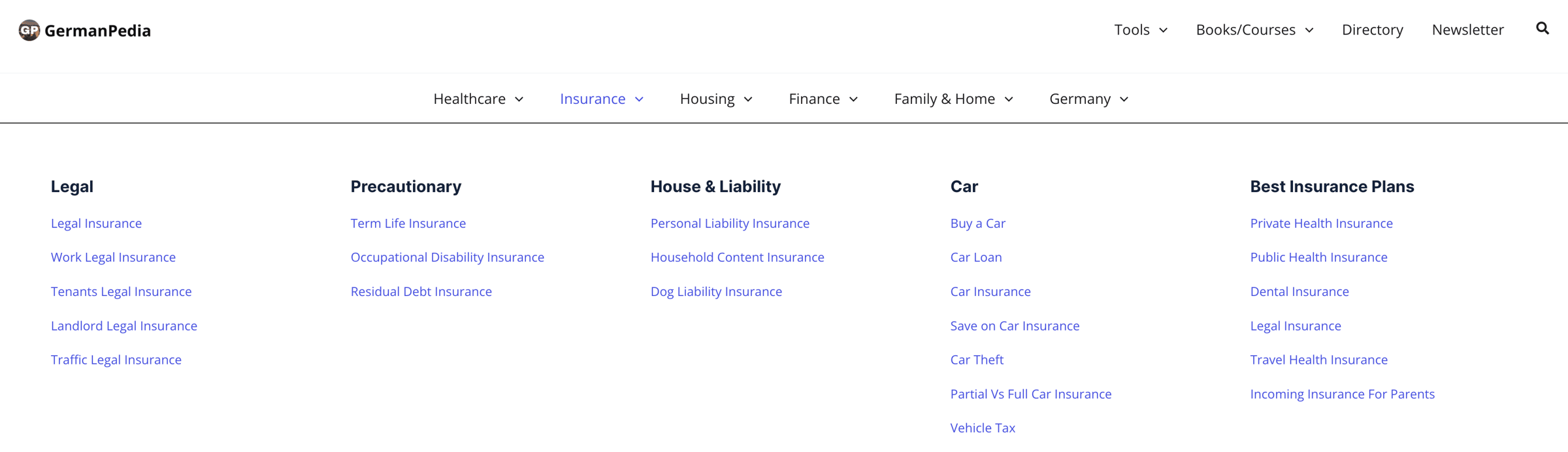Visit Personal Liability Insurance page
This screenshot has width=1568, height=452.
click(730, 223)
